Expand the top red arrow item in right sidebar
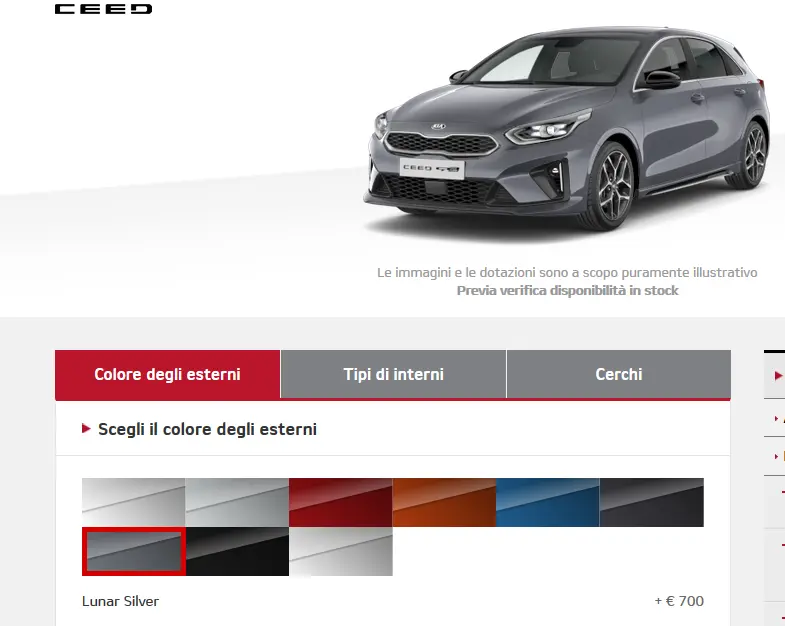The image size is (785, 626). [x=777, y=376]
